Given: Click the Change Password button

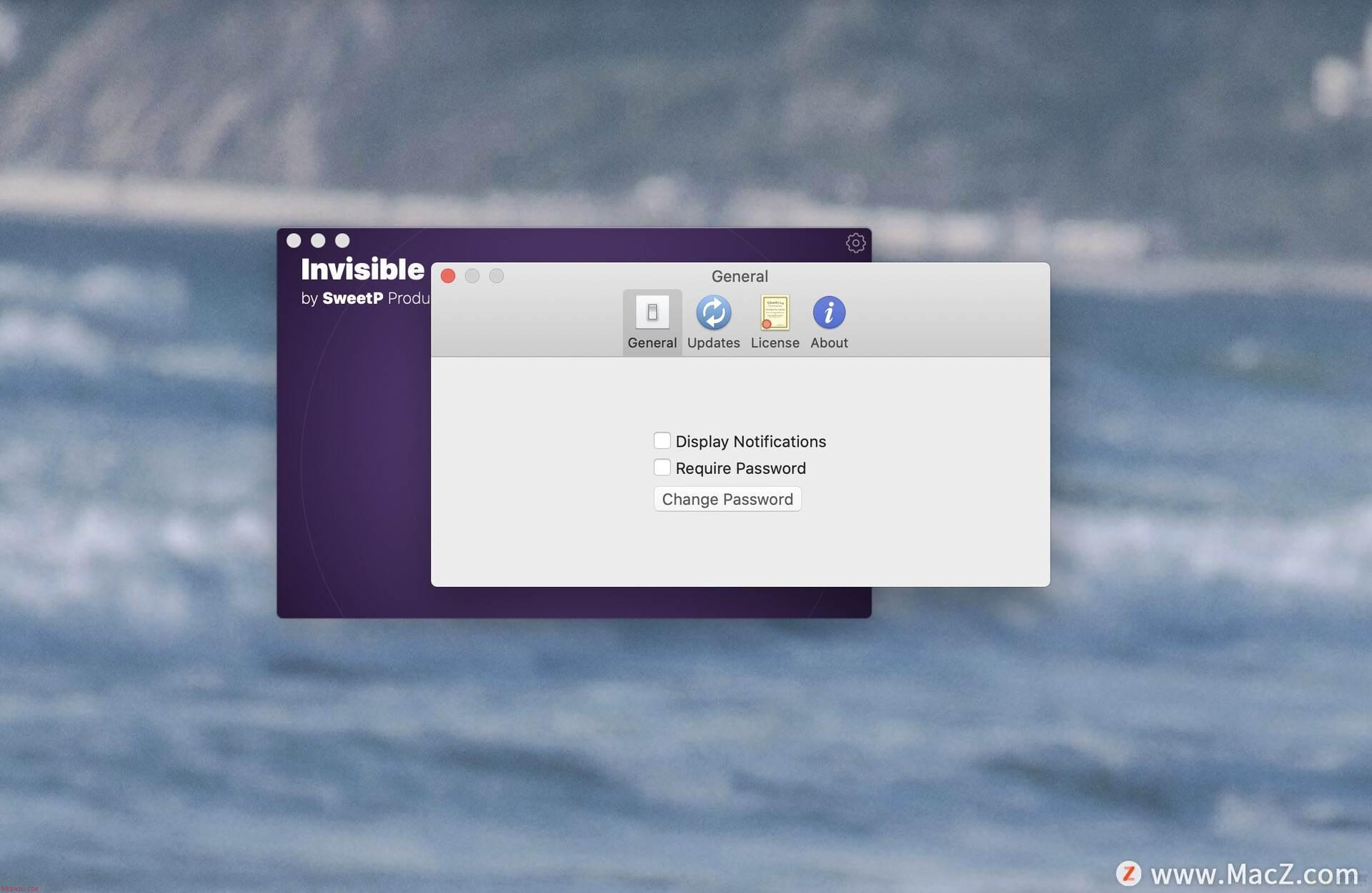Looking at the screenshot, I should click(727, 499).
